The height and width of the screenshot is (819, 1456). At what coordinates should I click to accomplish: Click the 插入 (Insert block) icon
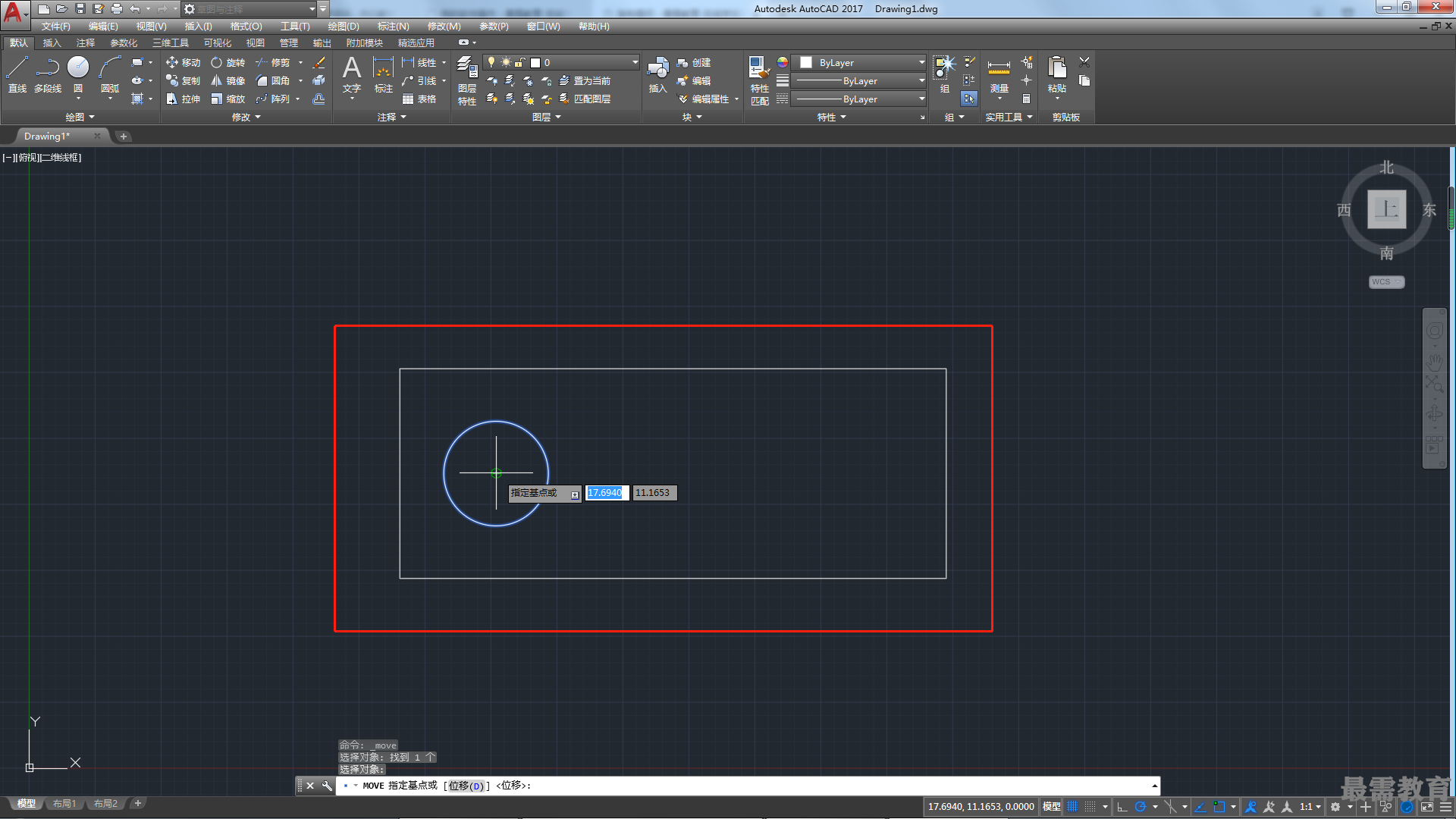pos(657,75)
